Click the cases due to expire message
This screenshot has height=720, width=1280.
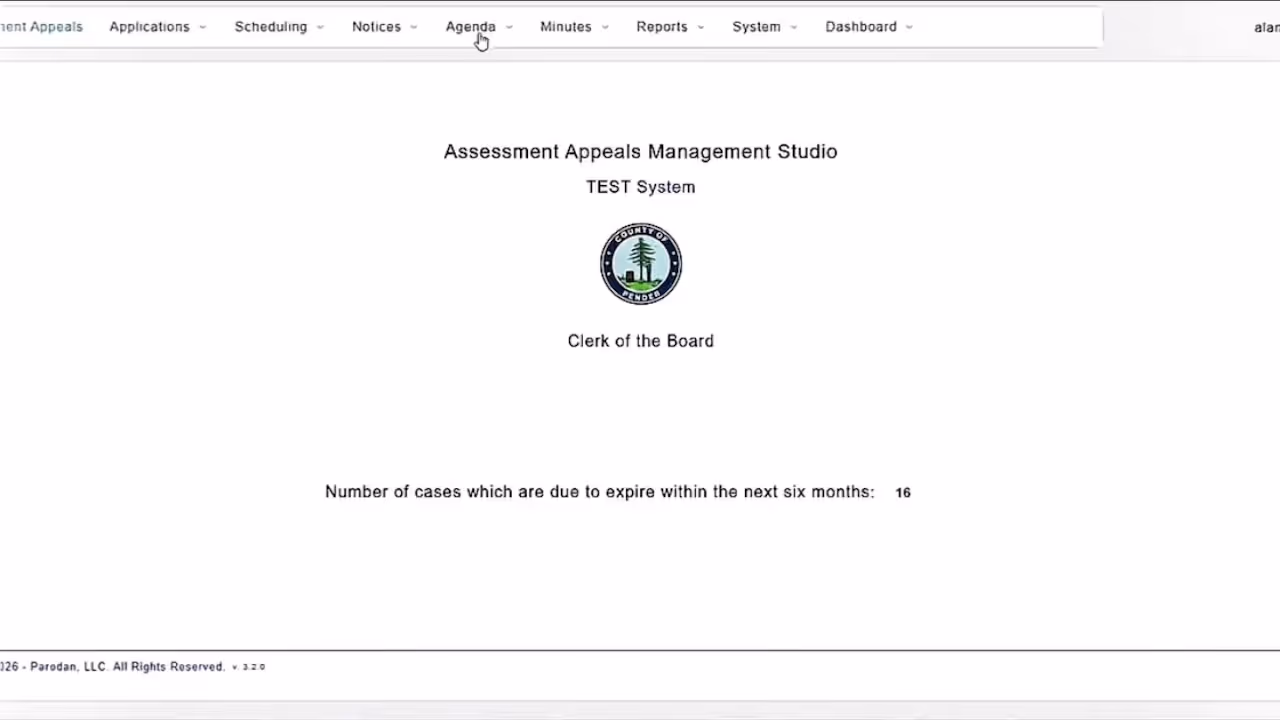600,492
